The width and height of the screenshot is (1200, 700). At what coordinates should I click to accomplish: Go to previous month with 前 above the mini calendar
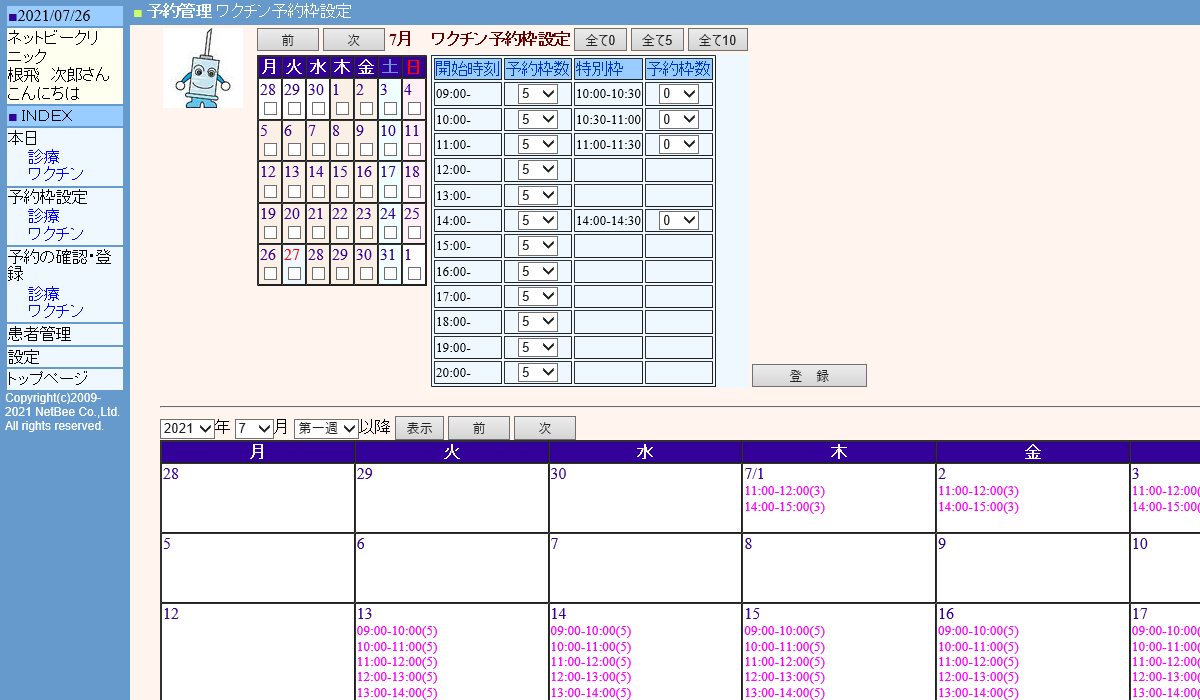[x=288, y=40]
